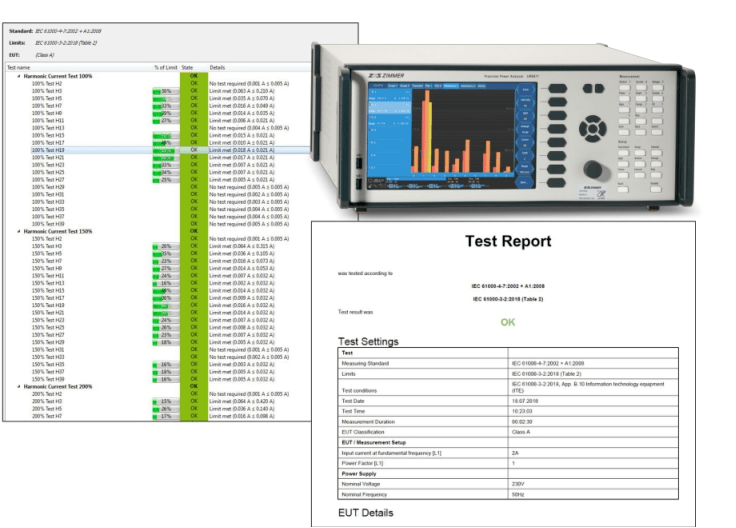Click the 'Details' column header
Screen dimensions: 736x528
point(217,67)
